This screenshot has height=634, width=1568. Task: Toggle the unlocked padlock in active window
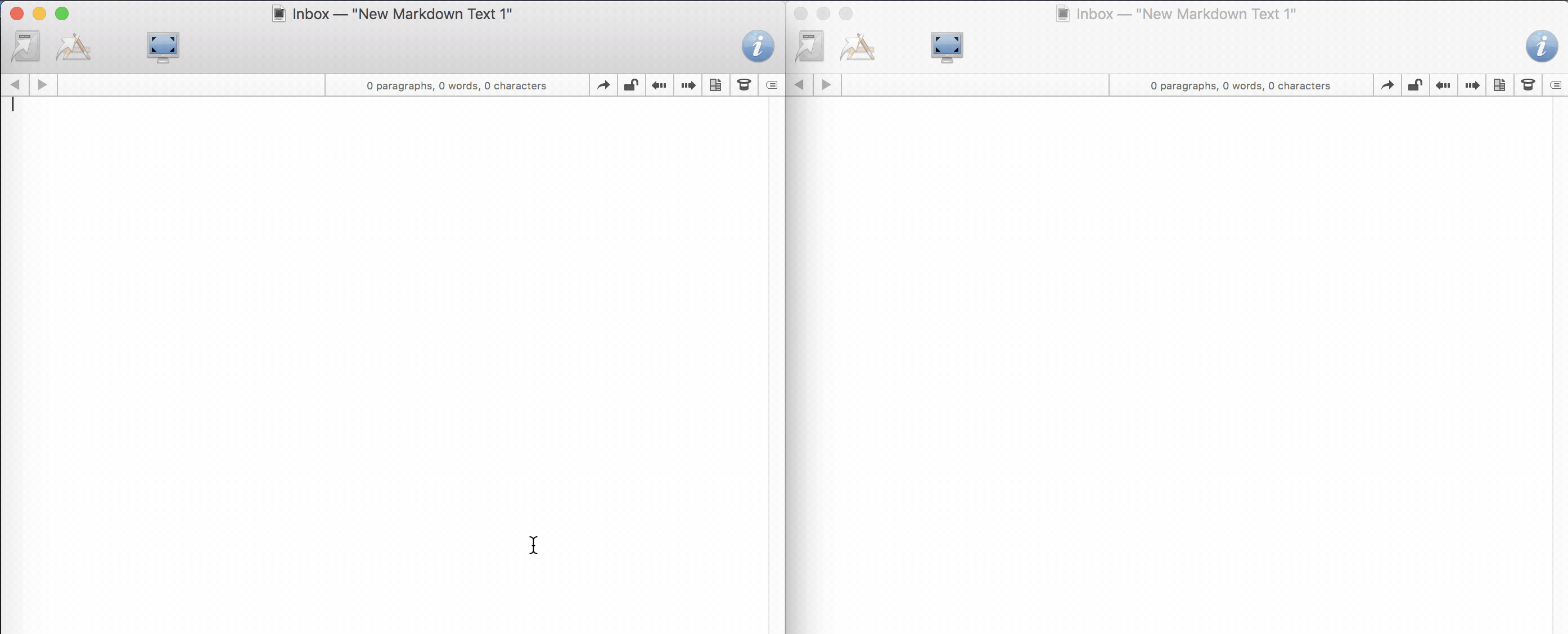[630, 85]
